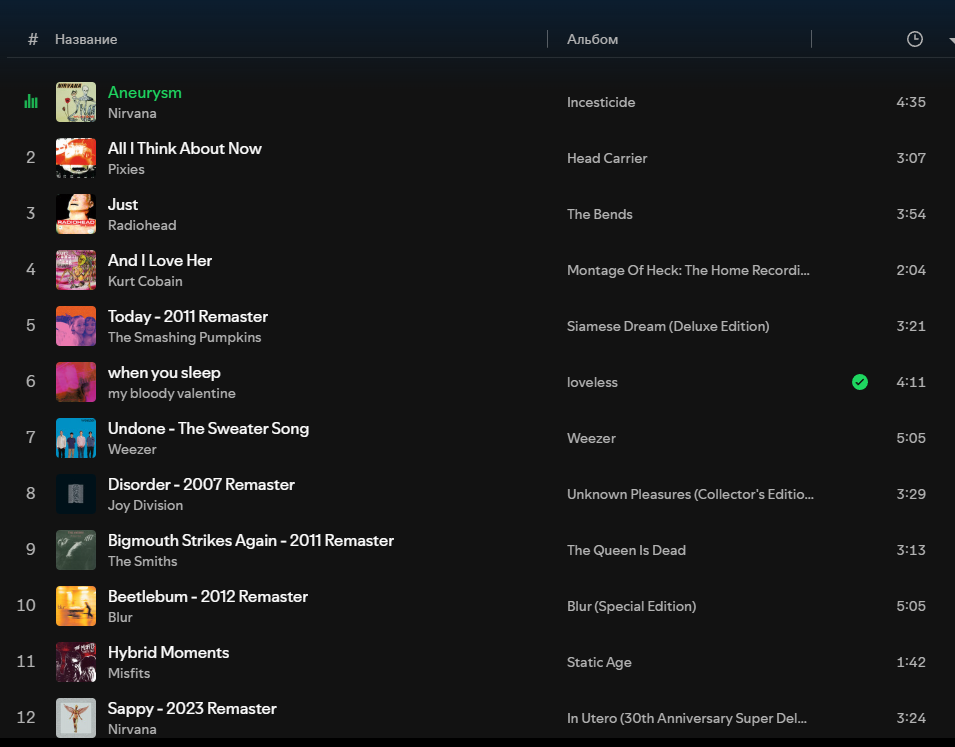Screen dimensions: 955x747
Task: Open the Aneurysm track title
Action: pos(144,93)
